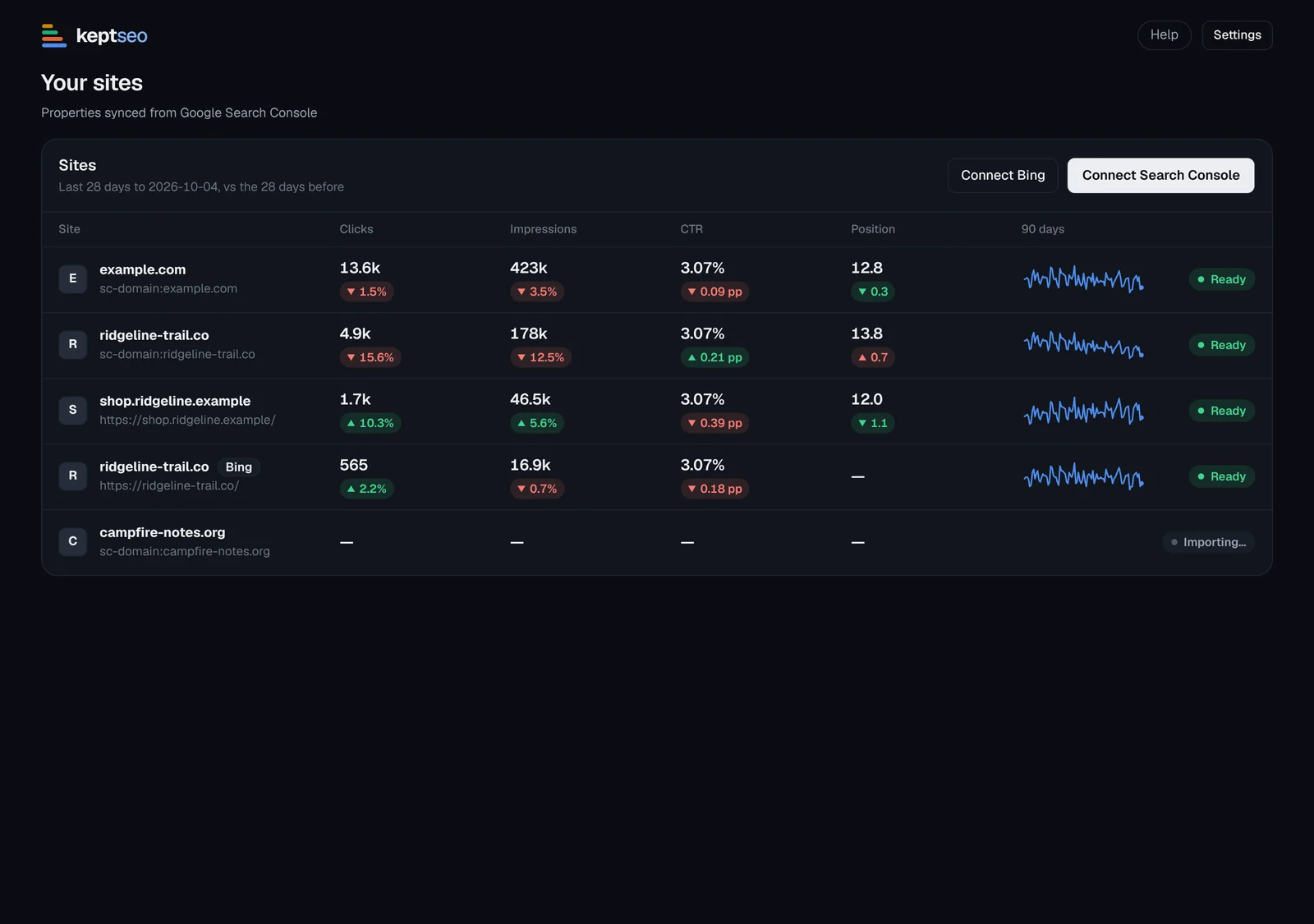Click the Position column header

point(873,229)
